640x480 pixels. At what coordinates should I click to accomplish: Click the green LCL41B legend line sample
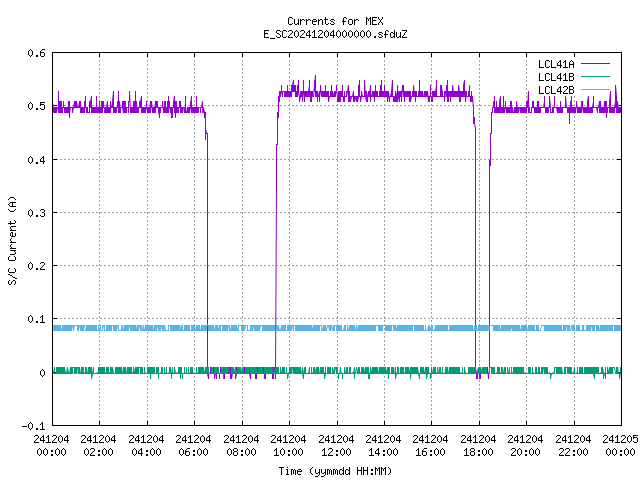click(x=595, y=76)
